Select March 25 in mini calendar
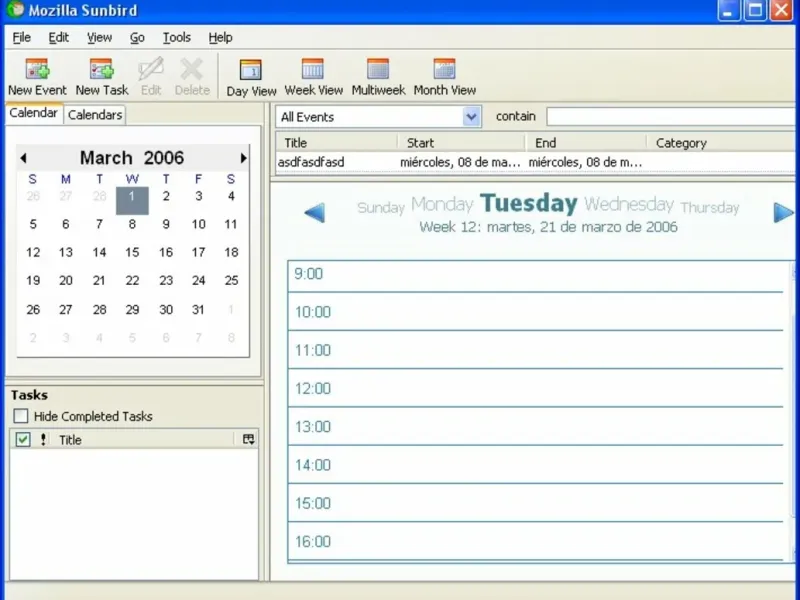The image size is (800, 600). coord(231,280)
